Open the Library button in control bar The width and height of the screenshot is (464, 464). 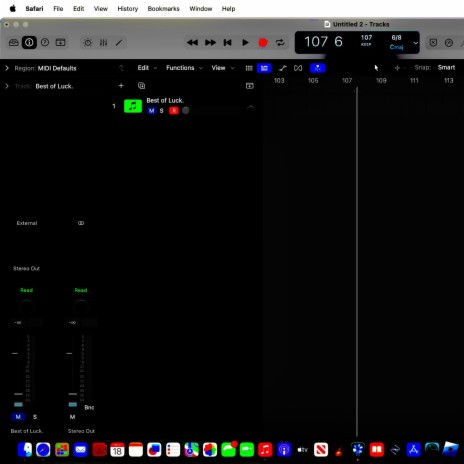[x=14, y=42]
